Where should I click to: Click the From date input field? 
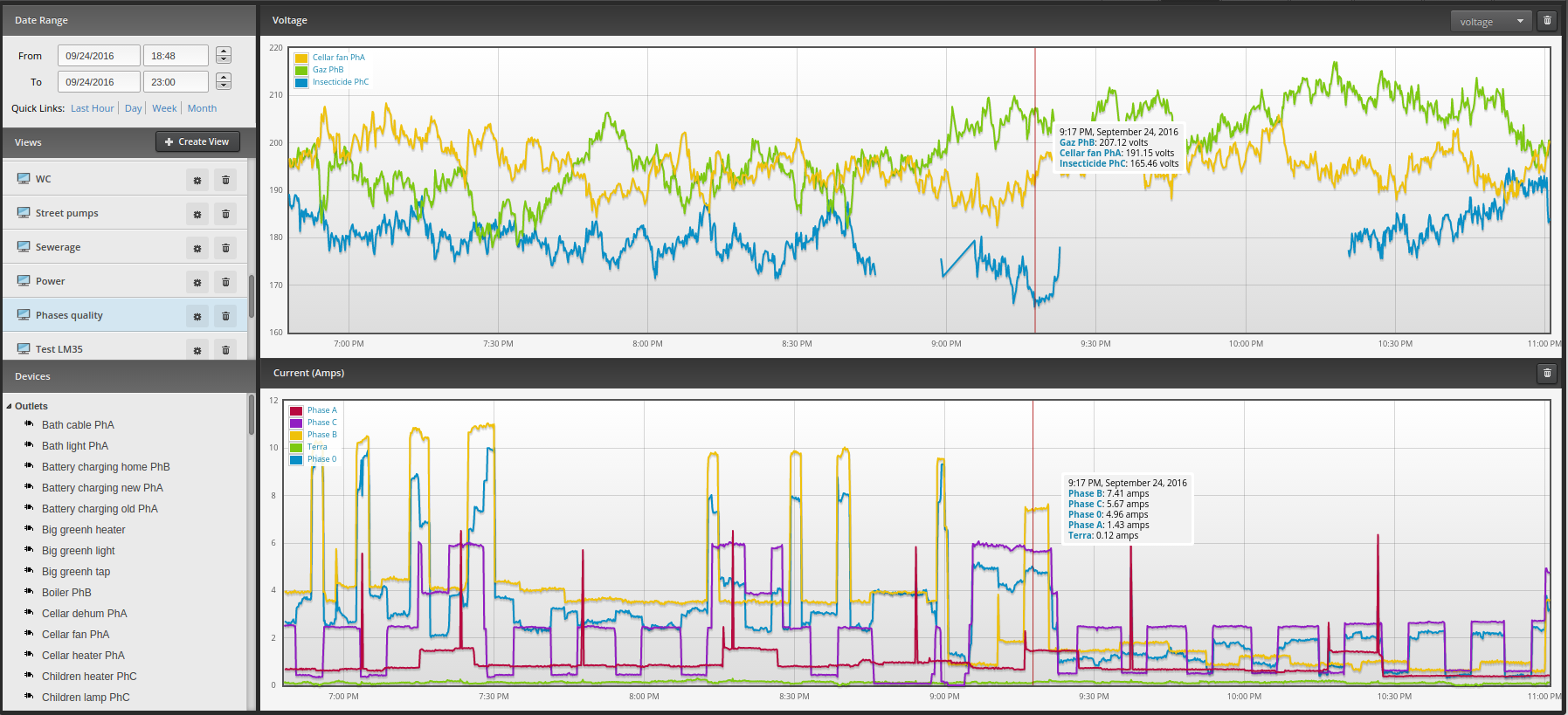[x=99, y=56]
